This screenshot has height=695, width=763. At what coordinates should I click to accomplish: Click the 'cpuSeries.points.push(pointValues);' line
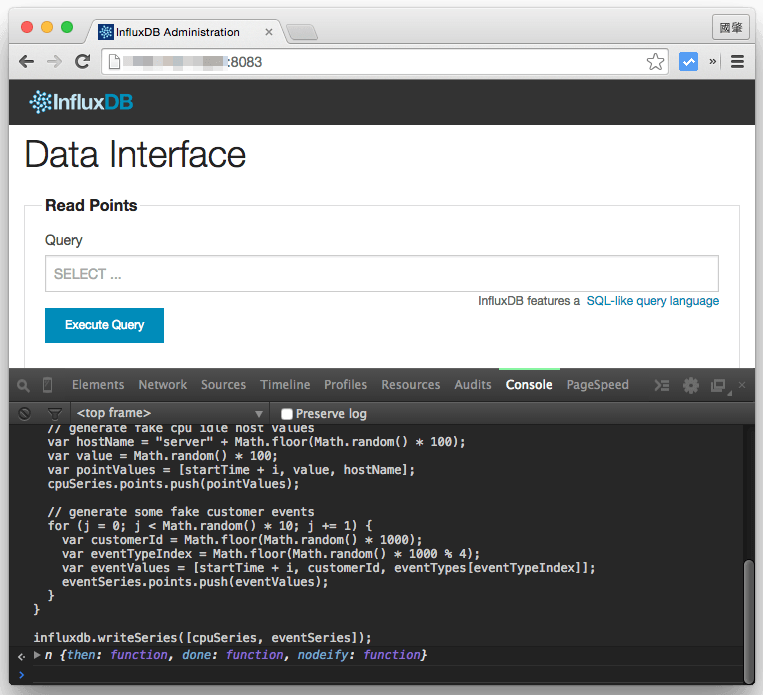click(x=173, y=484)
